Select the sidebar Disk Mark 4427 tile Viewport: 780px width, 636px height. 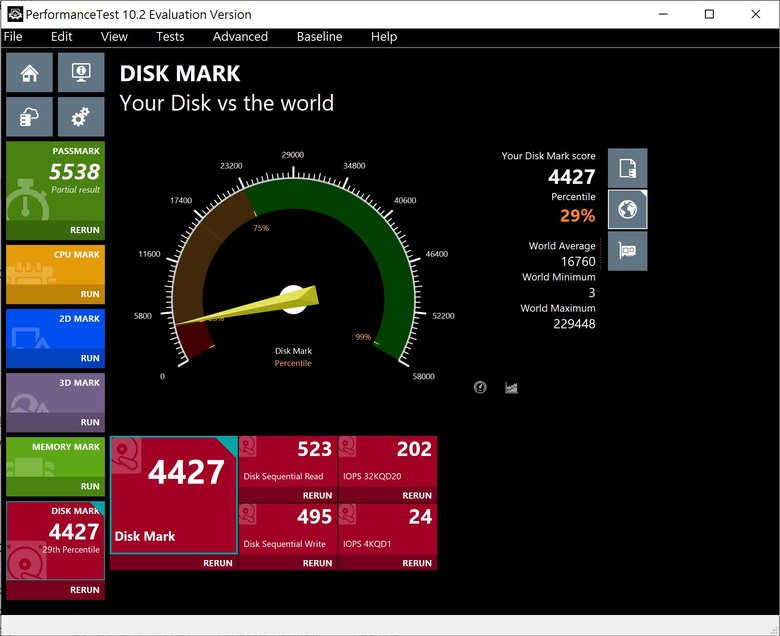point(55,541)
